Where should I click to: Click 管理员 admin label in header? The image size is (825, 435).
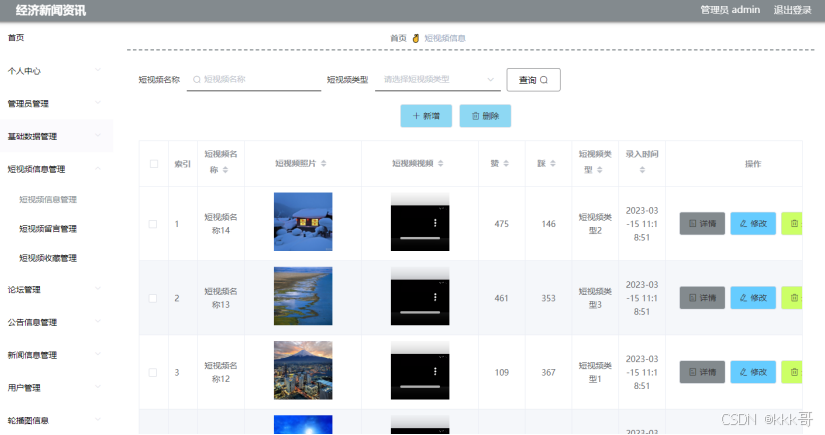pos(730,10)
